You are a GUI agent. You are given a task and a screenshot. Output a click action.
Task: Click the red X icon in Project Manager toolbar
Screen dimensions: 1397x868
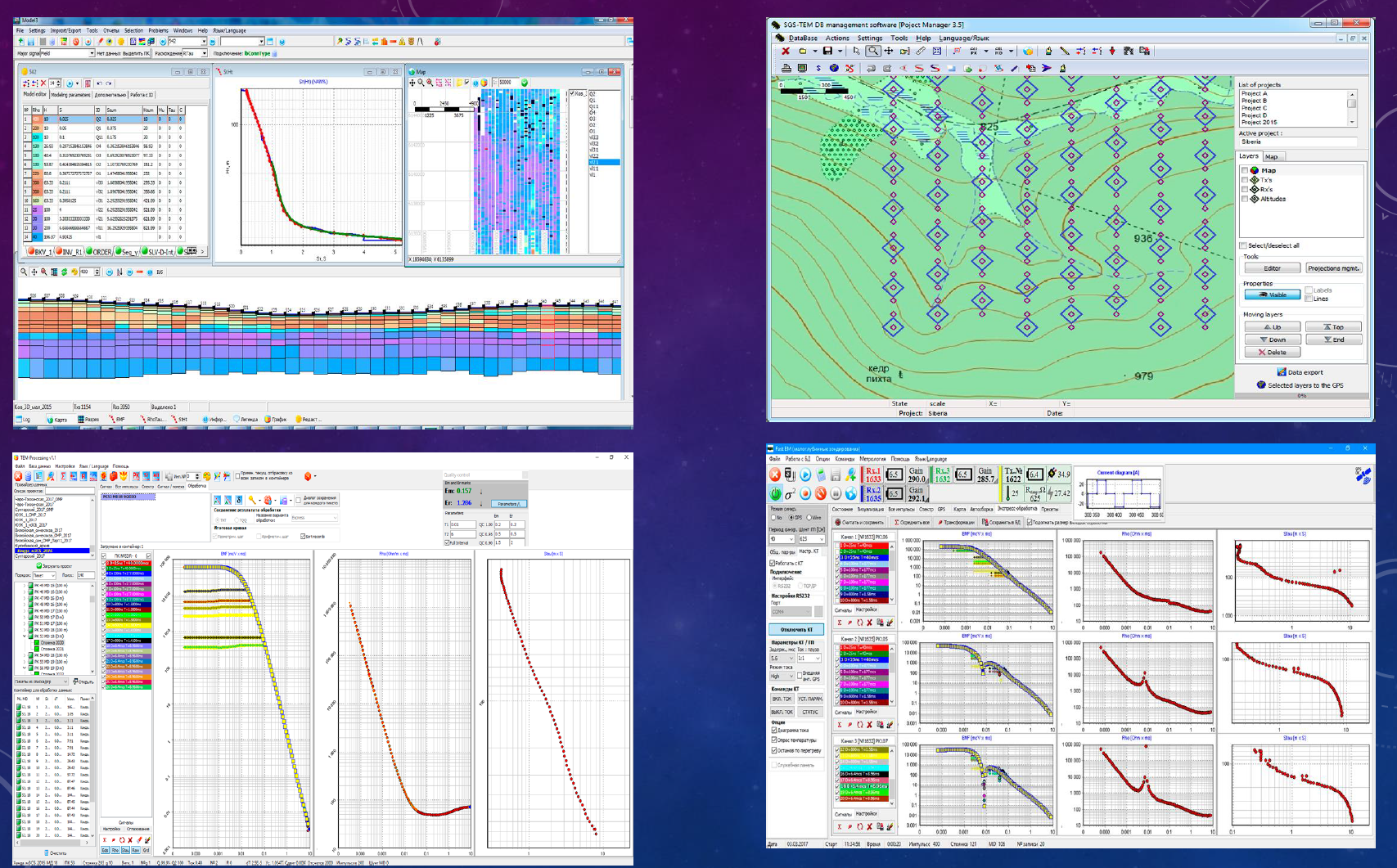[785, 52]
